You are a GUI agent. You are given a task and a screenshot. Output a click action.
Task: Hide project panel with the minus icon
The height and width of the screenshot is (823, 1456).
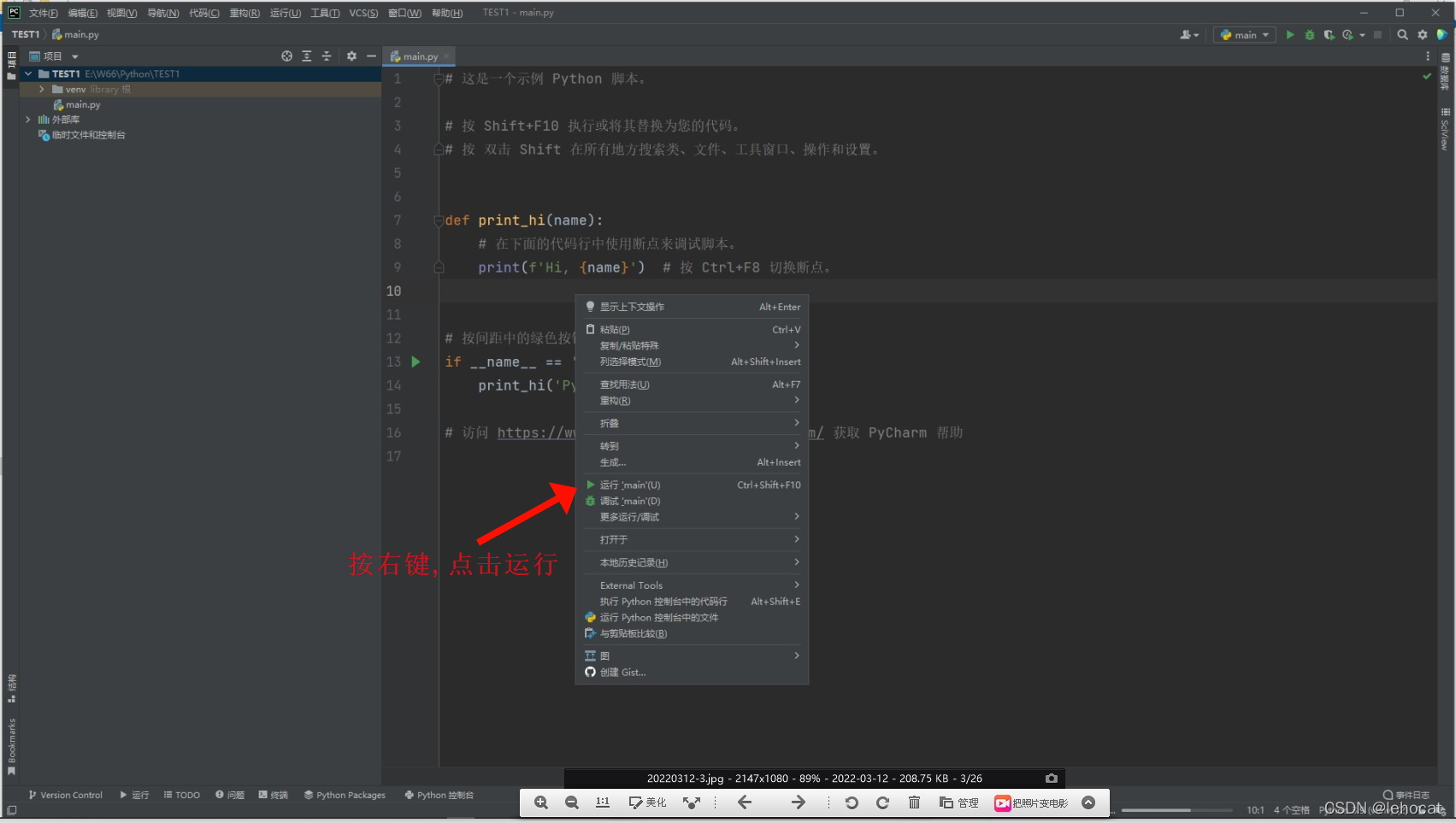[x=371, y=56]
